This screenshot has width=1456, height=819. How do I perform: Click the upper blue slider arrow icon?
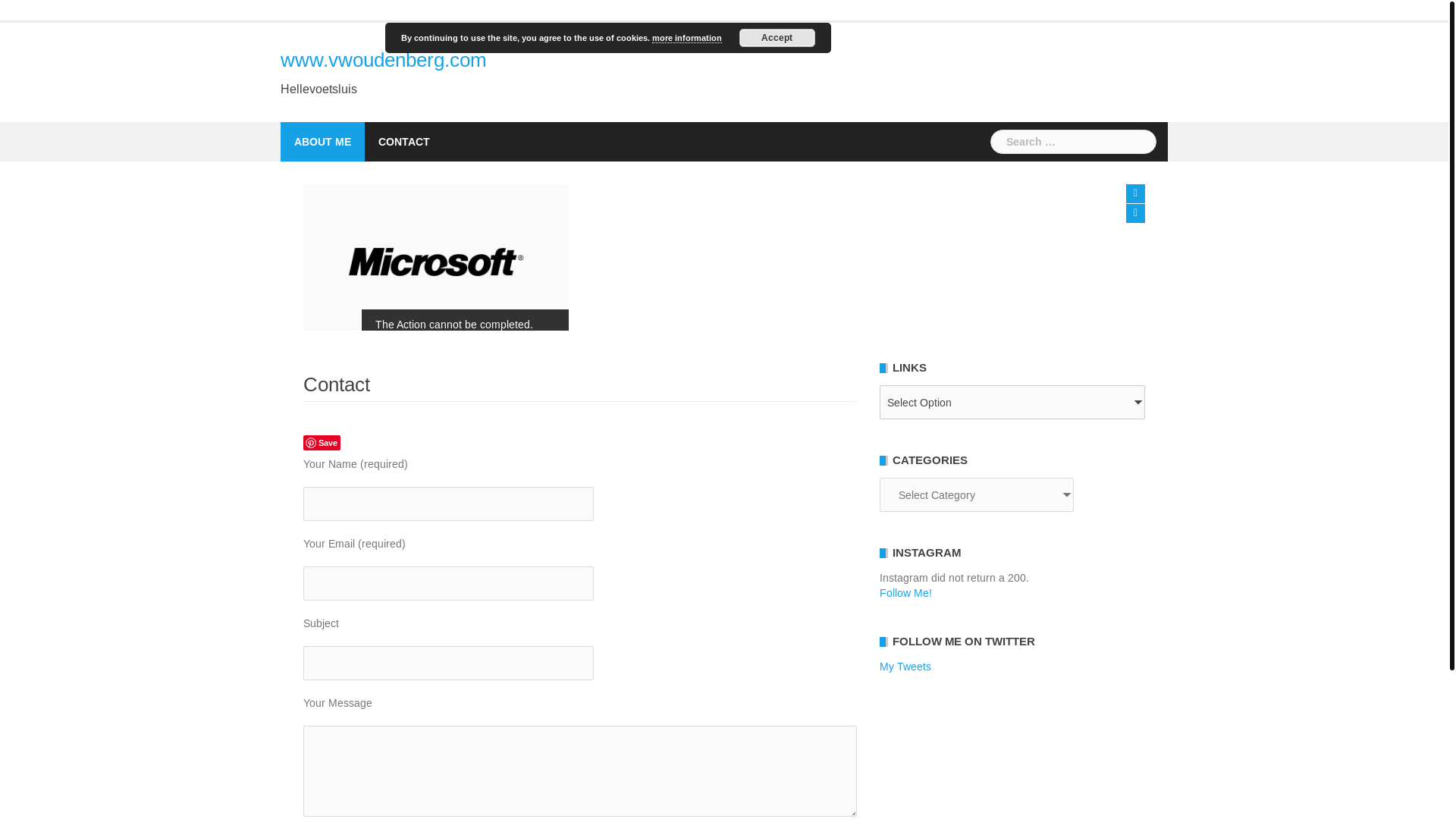point(1135,193)
